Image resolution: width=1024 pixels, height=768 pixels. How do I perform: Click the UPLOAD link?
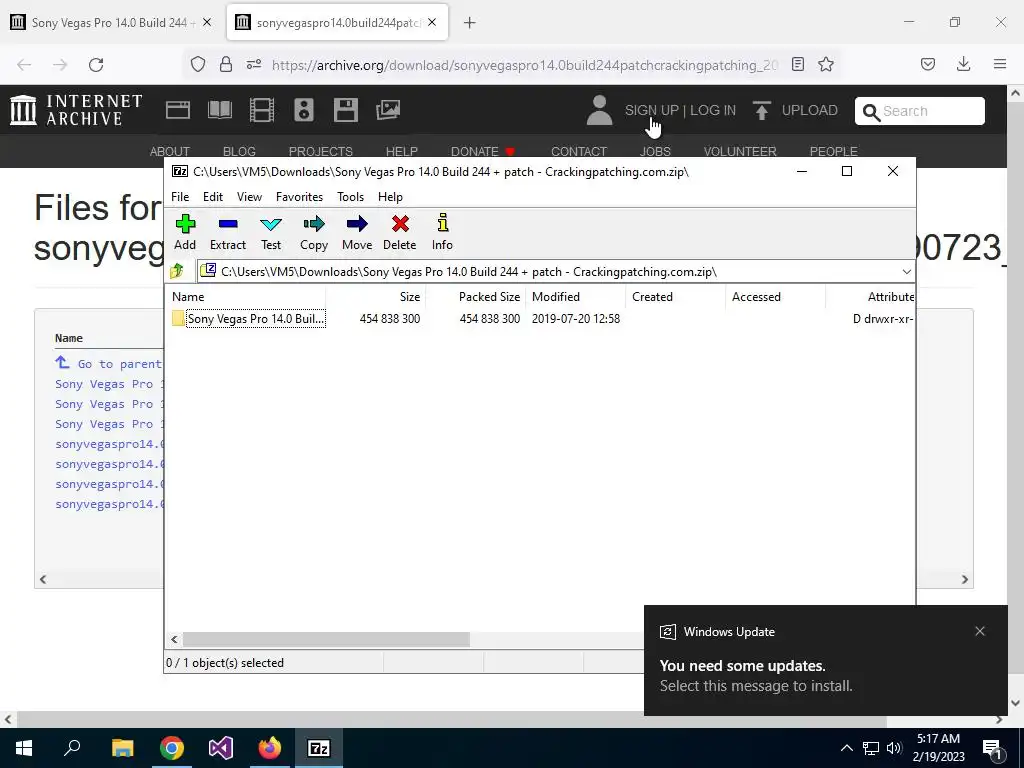pos(795,110)
